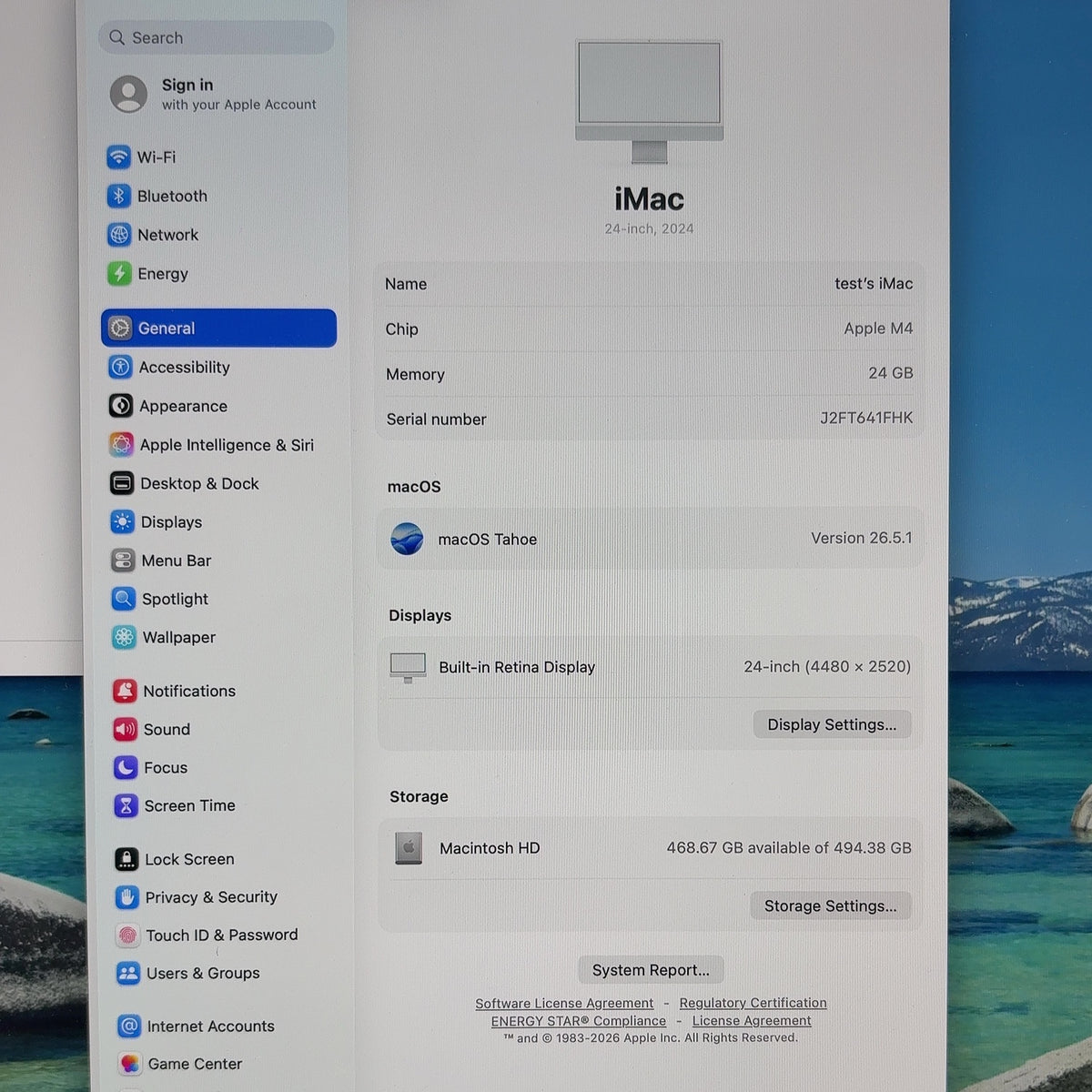Image resolution: width=1092 pixels, height=1092 pixels.
Task: Select the Game Center icon
Action: [130, 1064]
